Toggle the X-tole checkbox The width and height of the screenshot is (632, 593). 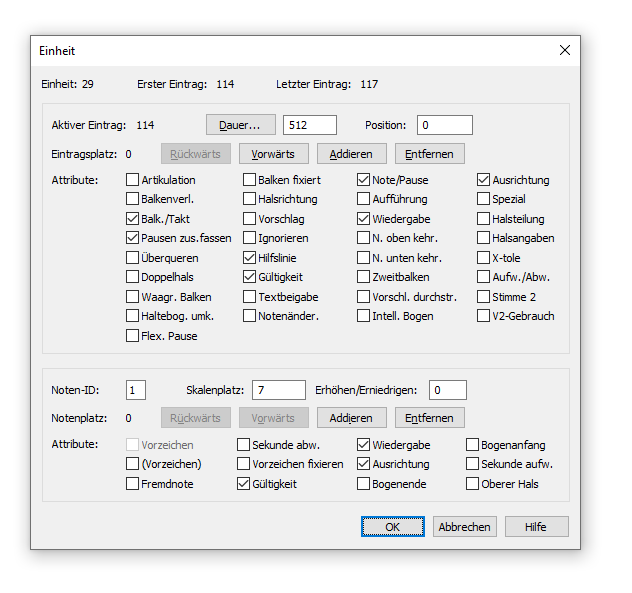(483, 258)
